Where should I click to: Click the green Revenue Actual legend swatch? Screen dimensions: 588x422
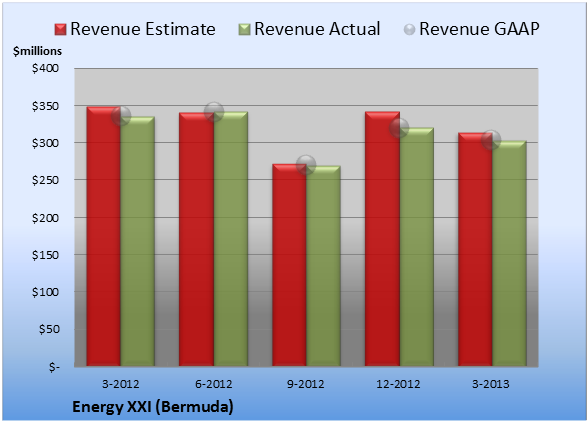coord(244,30)
